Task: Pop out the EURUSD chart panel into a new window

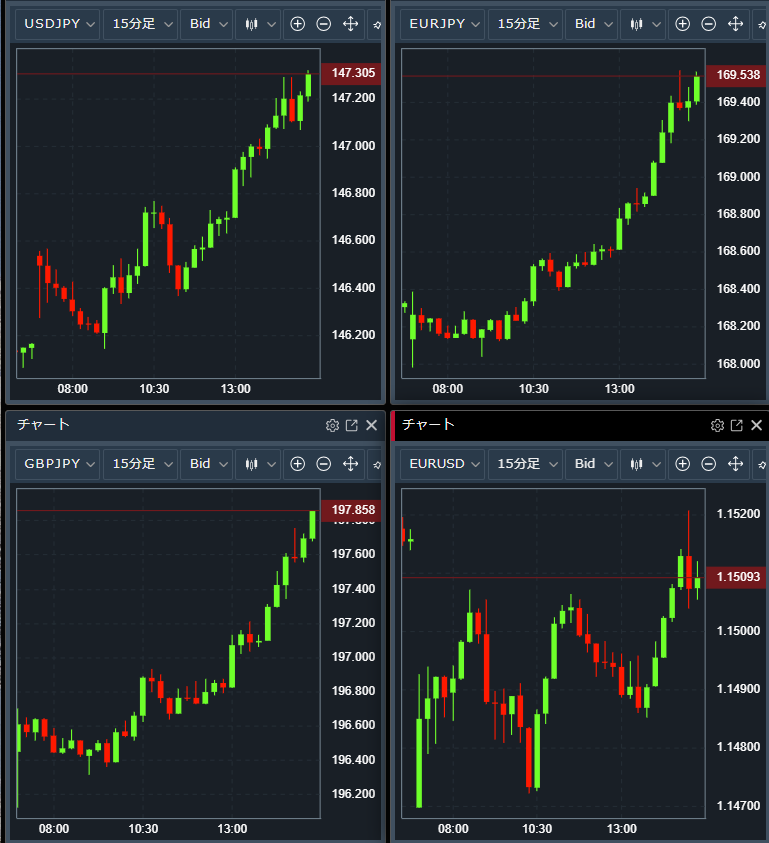Action: point(737,426)
